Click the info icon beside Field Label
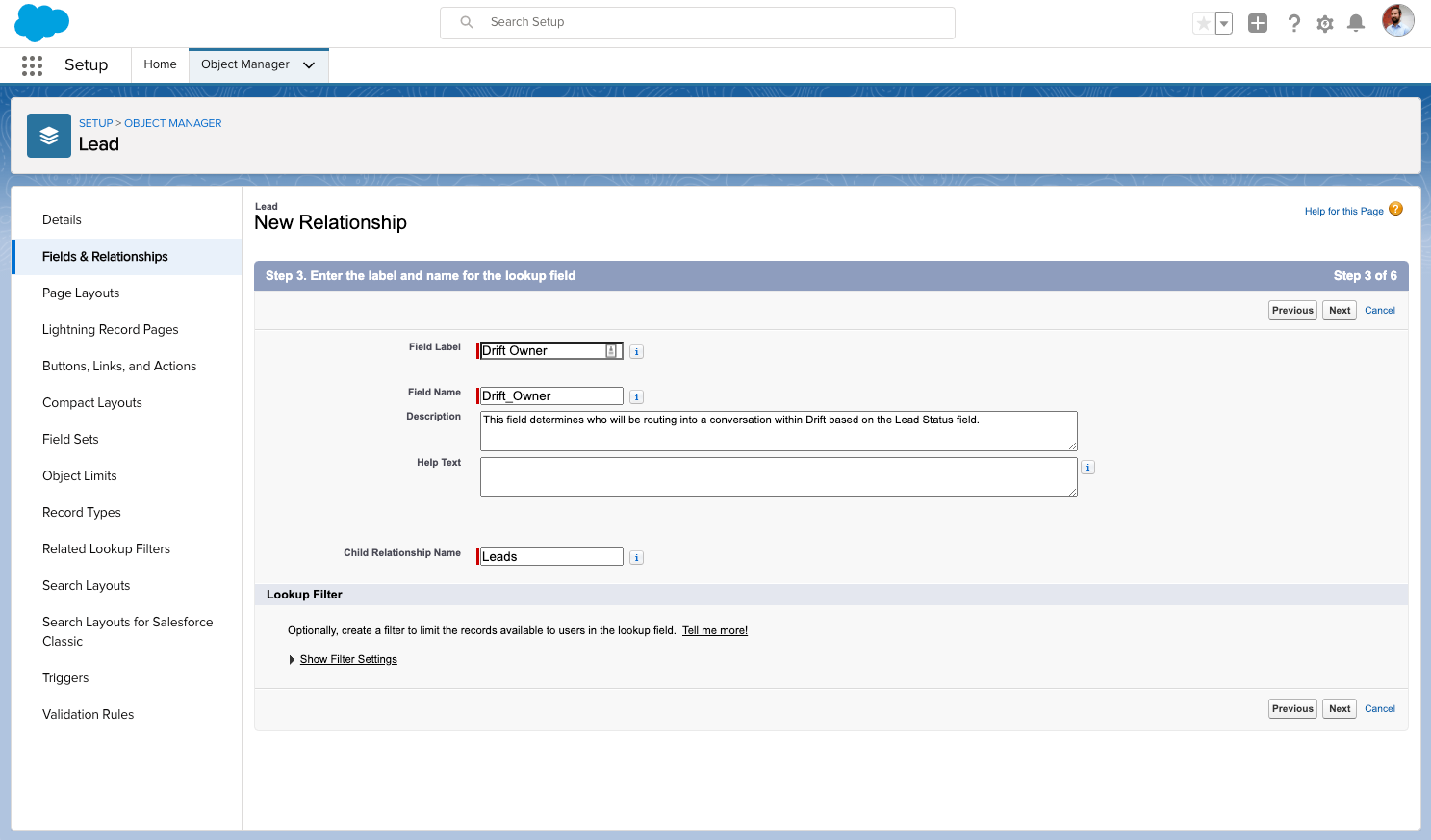The image size is (1431, 840). click(637, 352)
